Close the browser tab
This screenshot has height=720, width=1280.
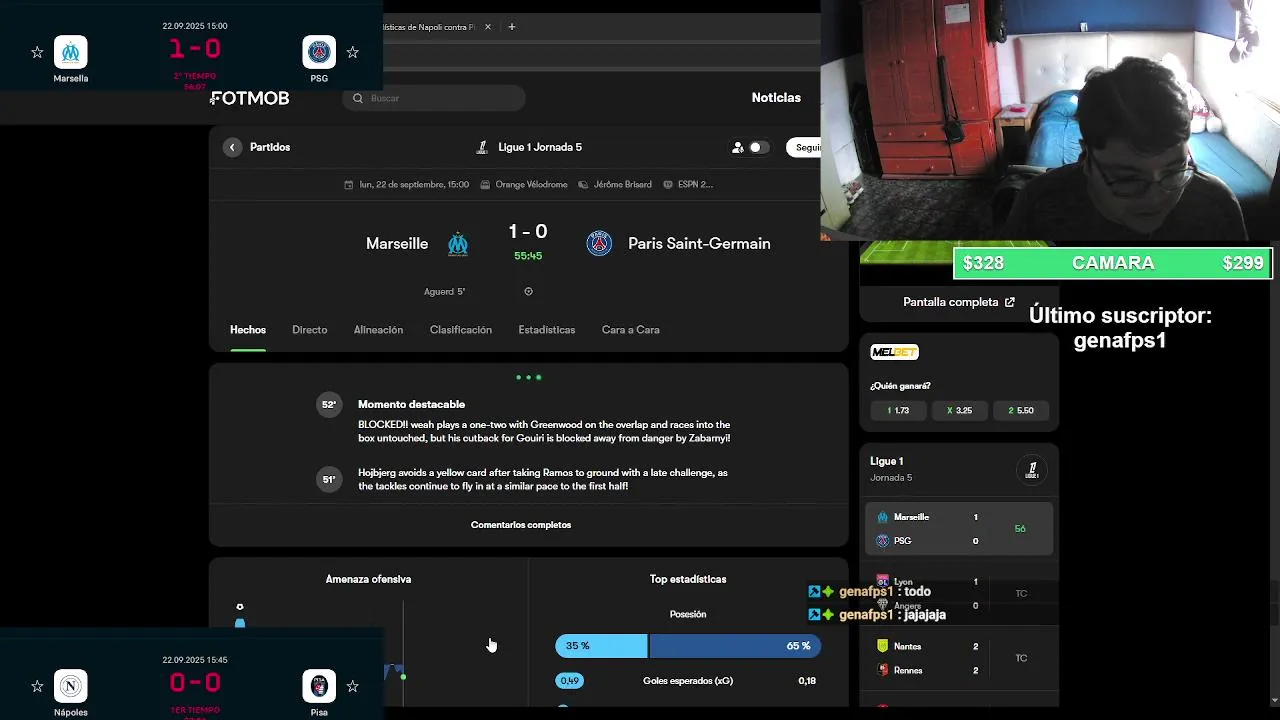[488, 27]
